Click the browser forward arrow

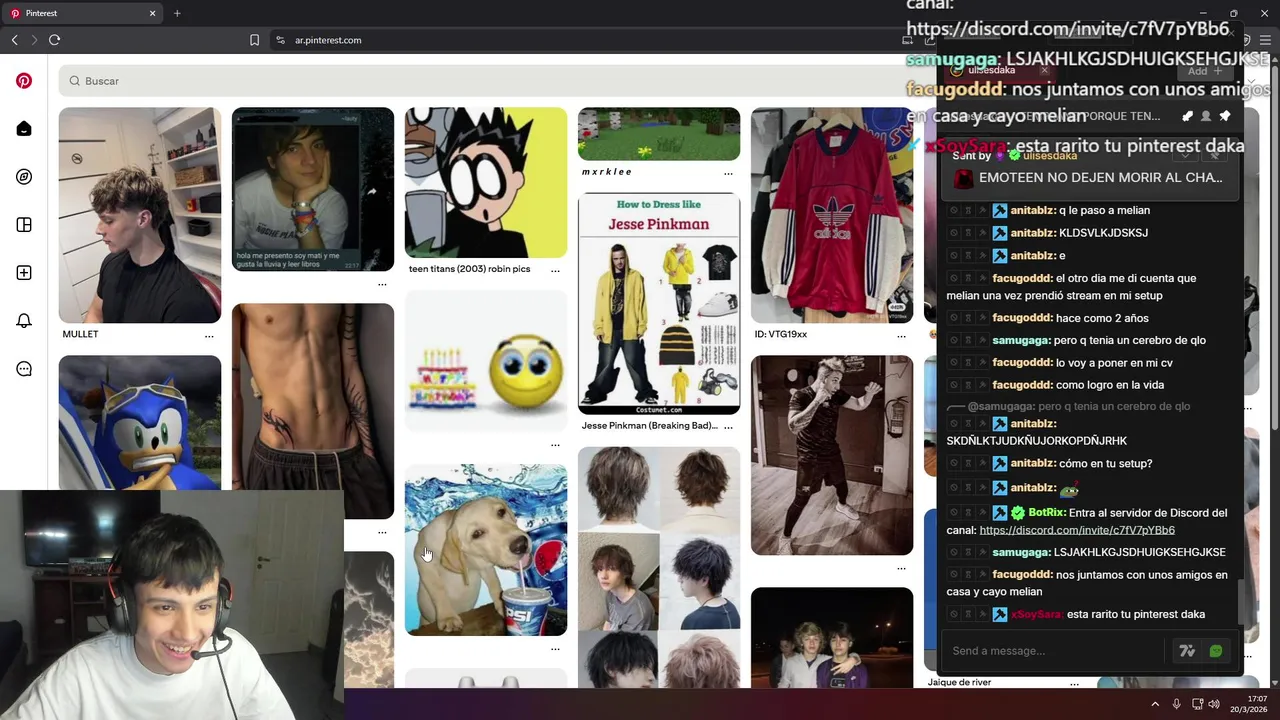(34, 40)
